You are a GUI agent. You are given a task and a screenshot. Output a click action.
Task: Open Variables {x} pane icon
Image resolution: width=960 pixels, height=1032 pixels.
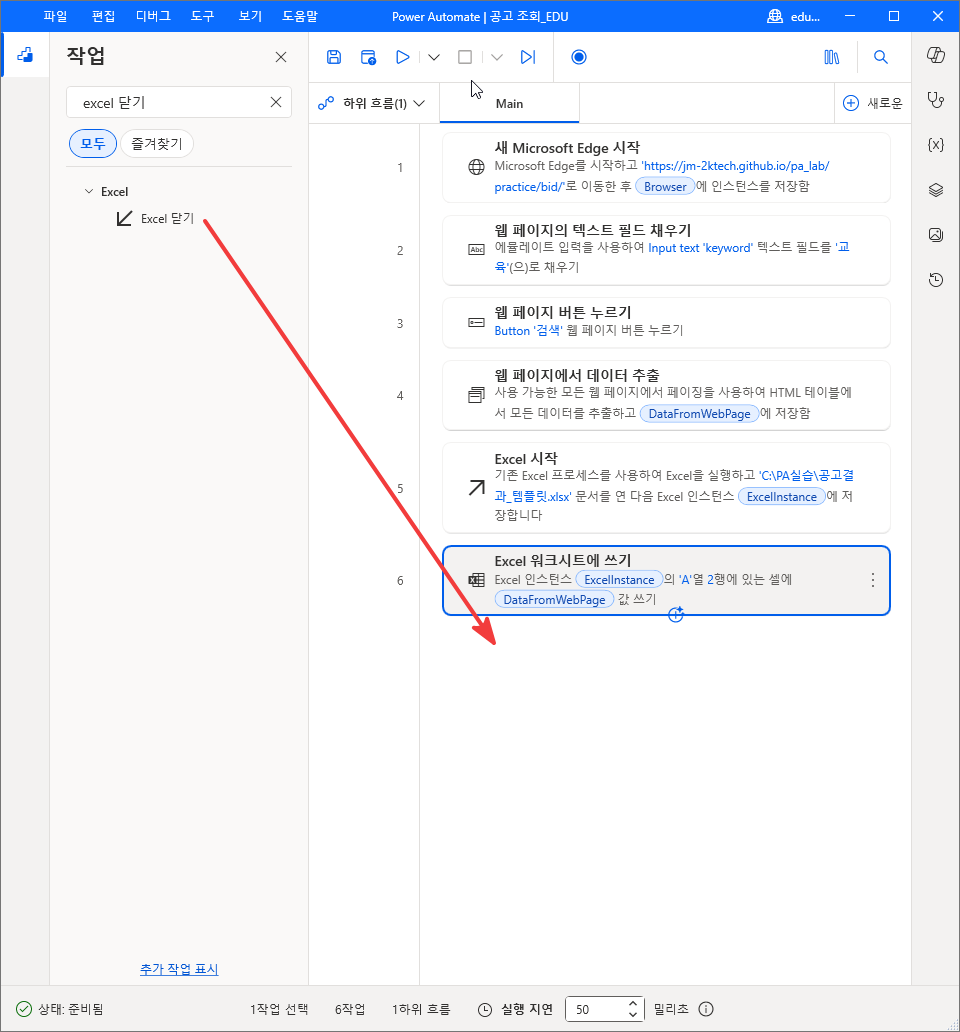[x=936, y=145]
